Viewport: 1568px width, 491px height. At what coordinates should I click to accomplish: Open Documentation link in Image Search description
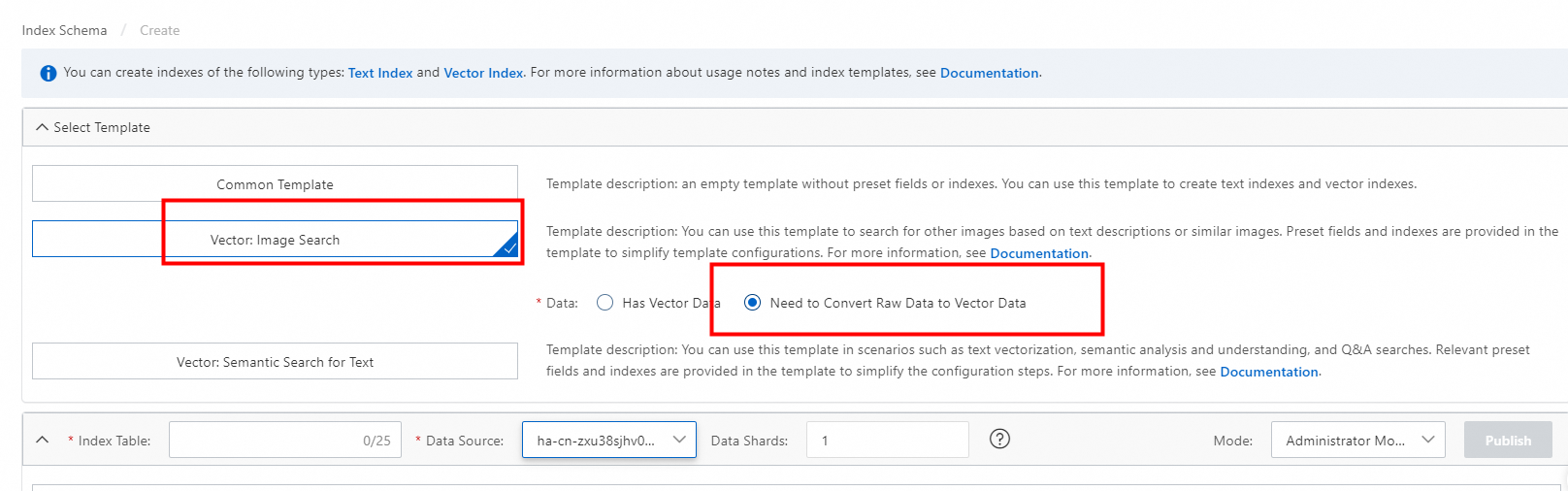[x=1039, y=253]
